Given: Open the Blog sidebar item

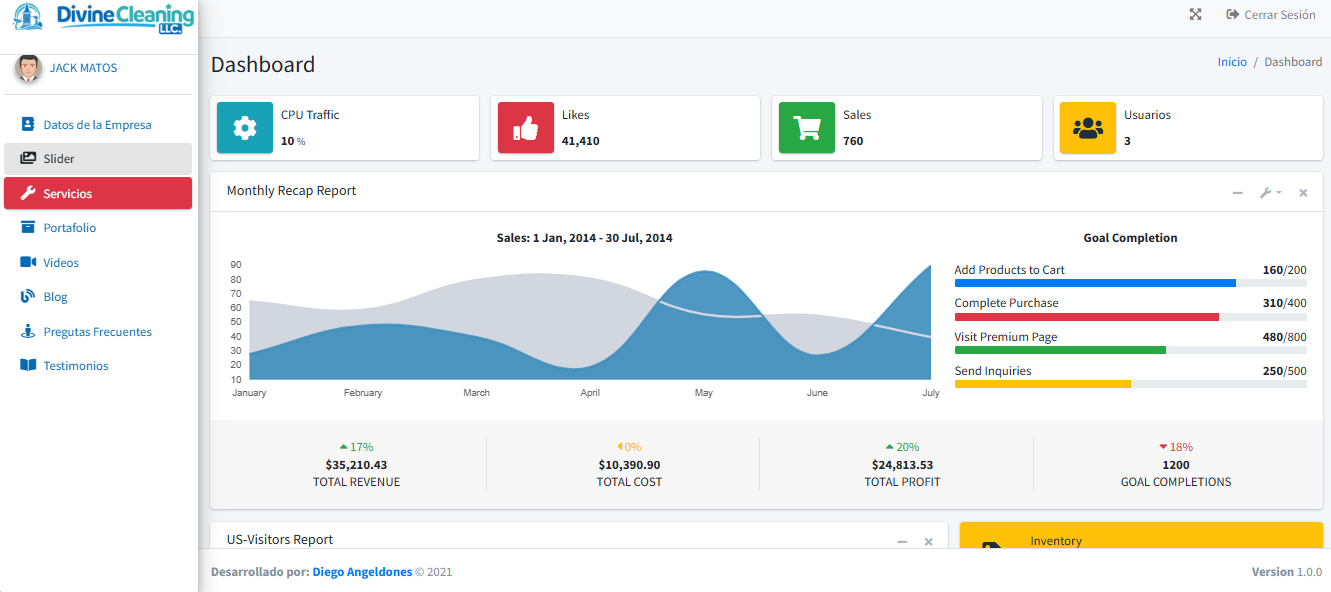Looking at the screenshot, I should click(x=55, y=297).
